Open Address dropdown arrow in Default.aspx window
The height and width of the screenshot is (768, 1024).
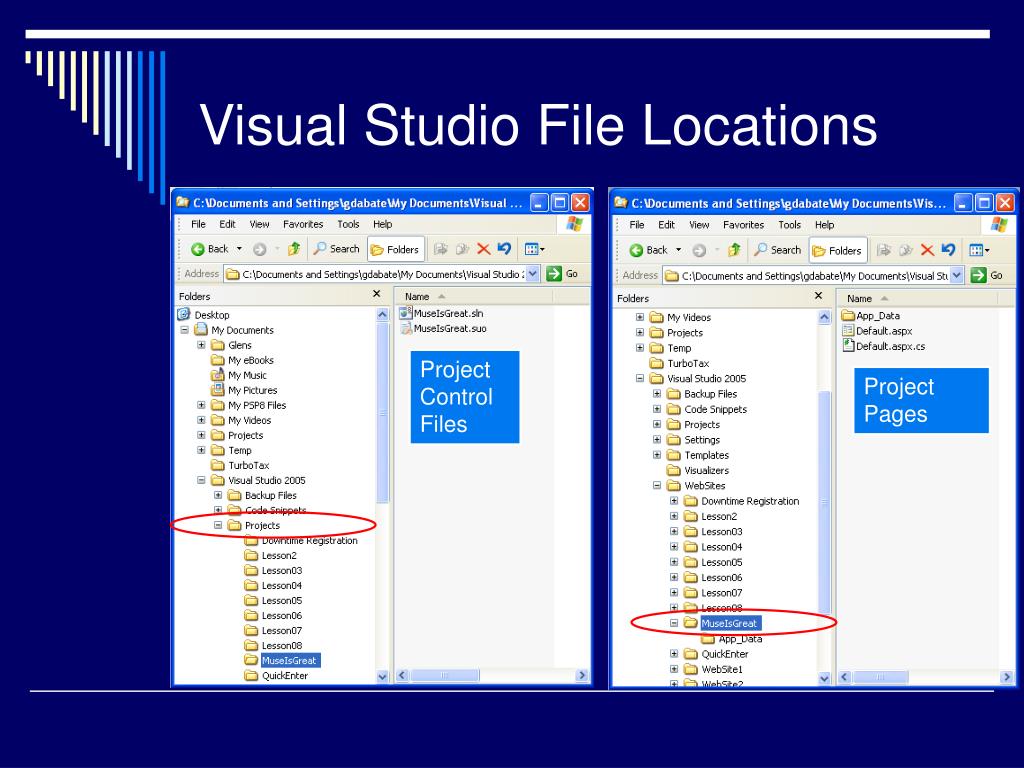[957, 276]
